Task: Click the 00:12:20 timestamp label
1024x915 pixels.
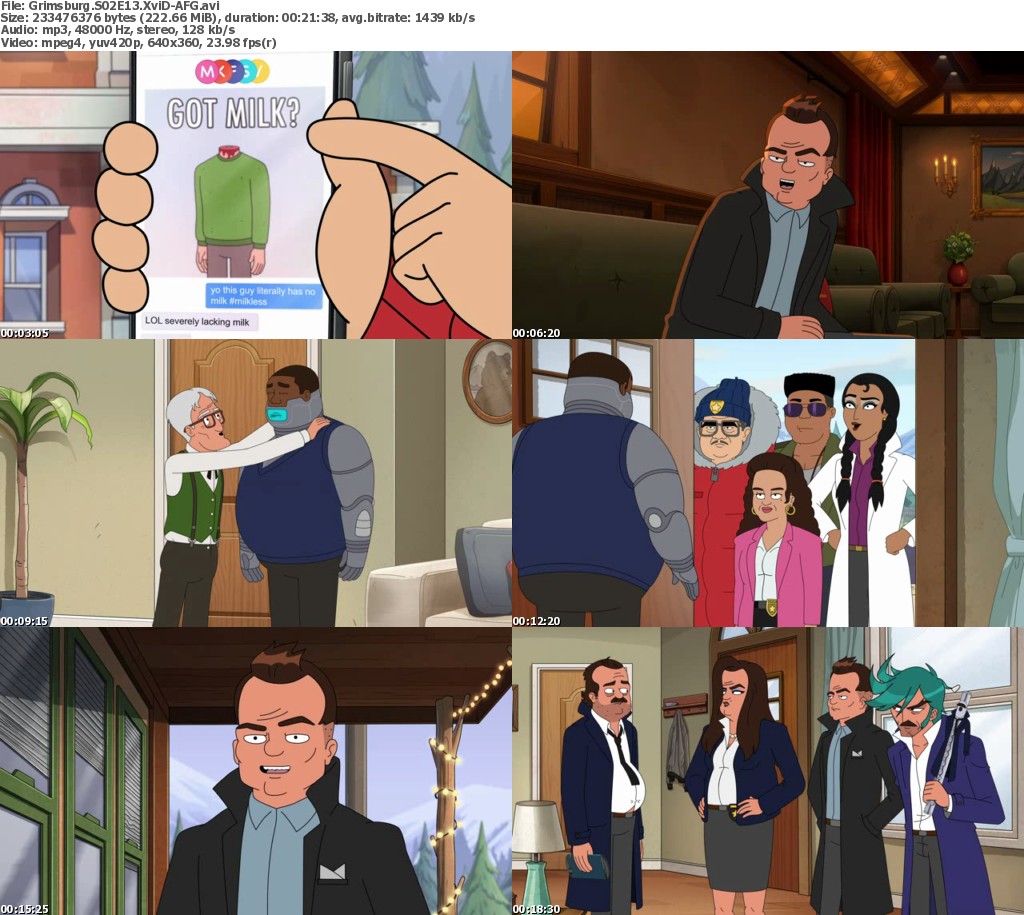Action: point(537,621)
